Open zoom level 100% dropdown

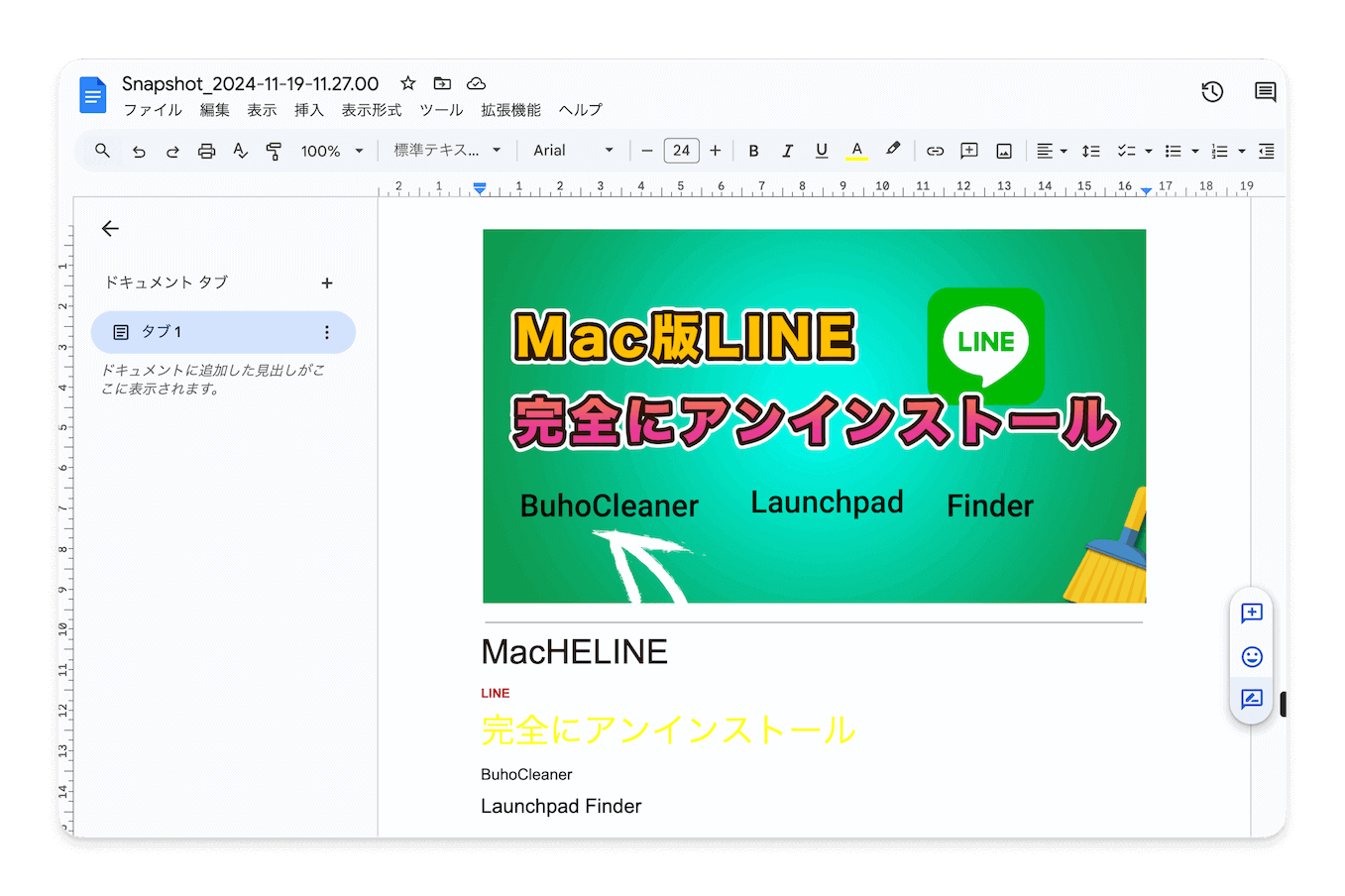[x=332, y=151]
